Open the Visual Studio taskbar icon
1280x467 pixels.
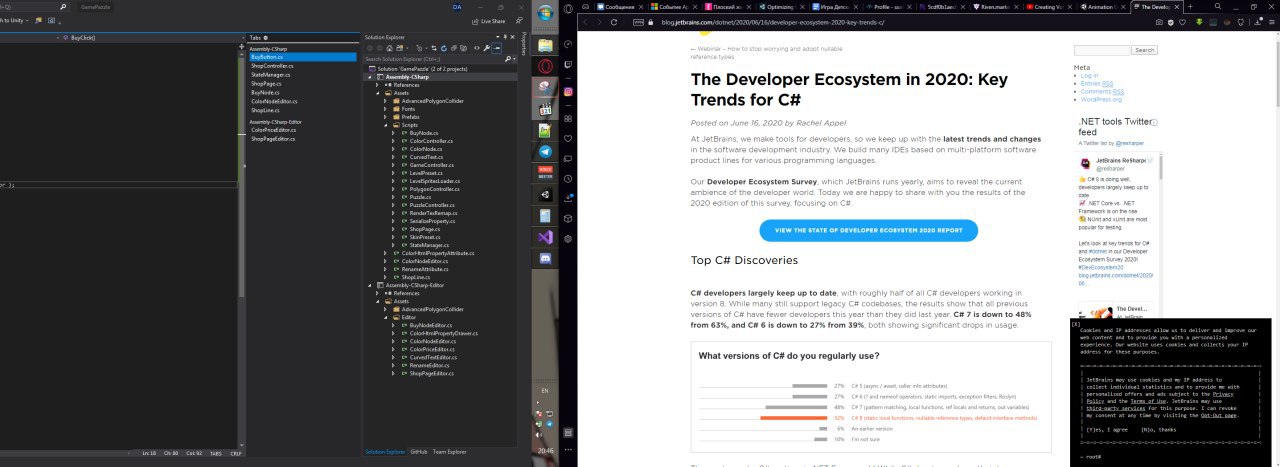pos(545,237)
